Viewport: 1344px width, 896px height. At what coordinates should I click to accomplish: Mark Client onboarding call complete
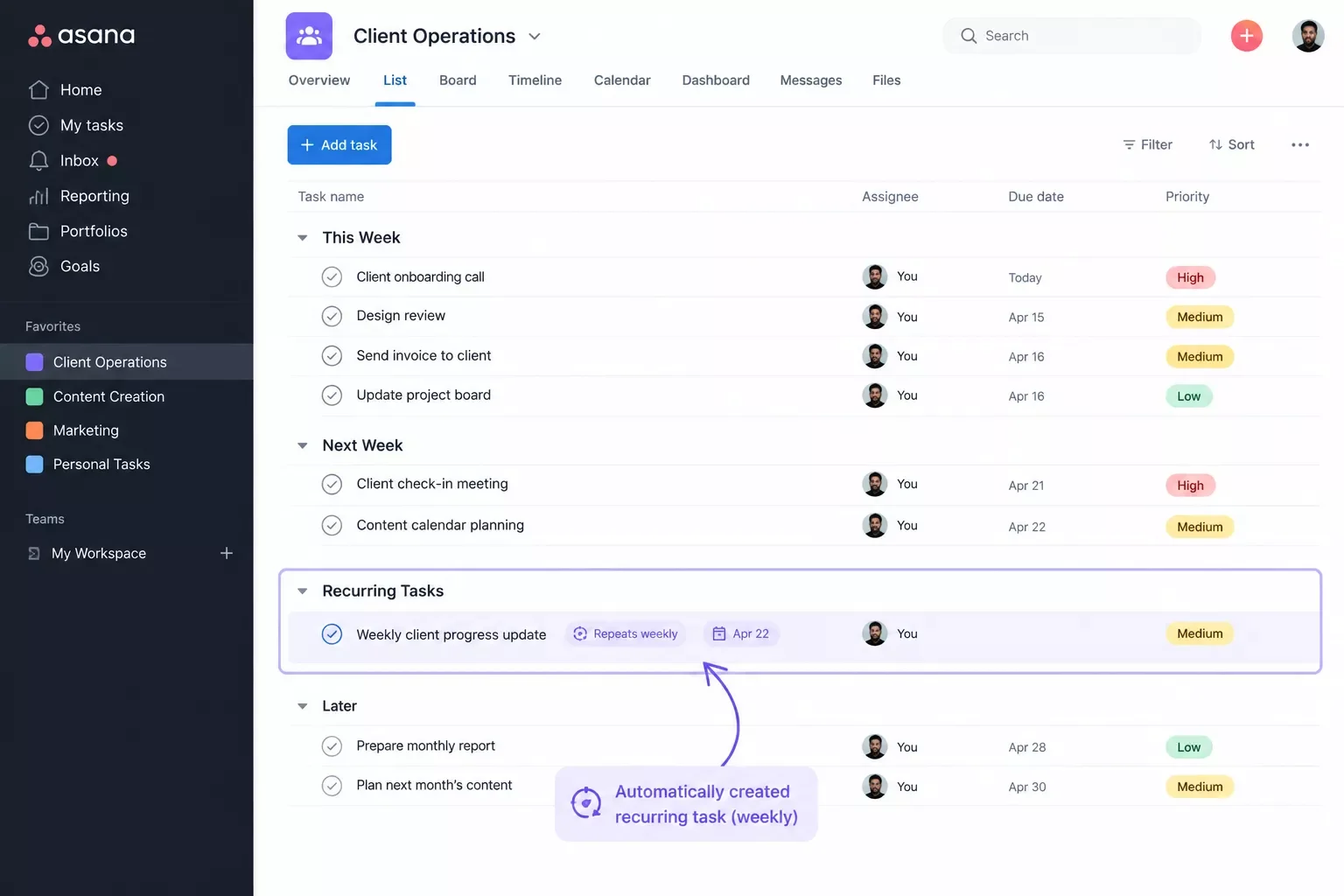[332, 277]
